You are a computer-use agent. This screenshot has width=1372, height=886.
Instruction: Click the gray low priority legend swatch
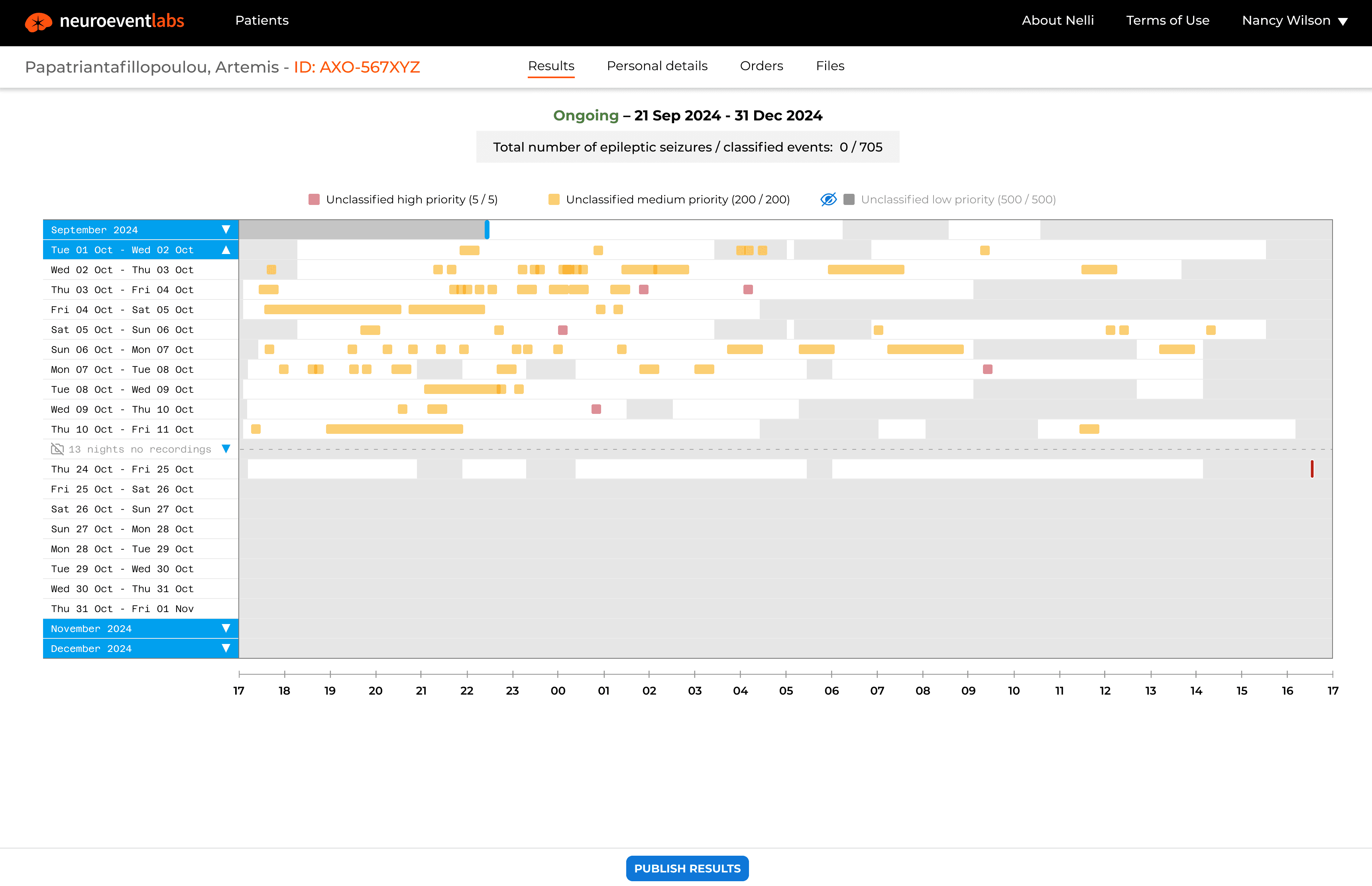coord(849,200)
